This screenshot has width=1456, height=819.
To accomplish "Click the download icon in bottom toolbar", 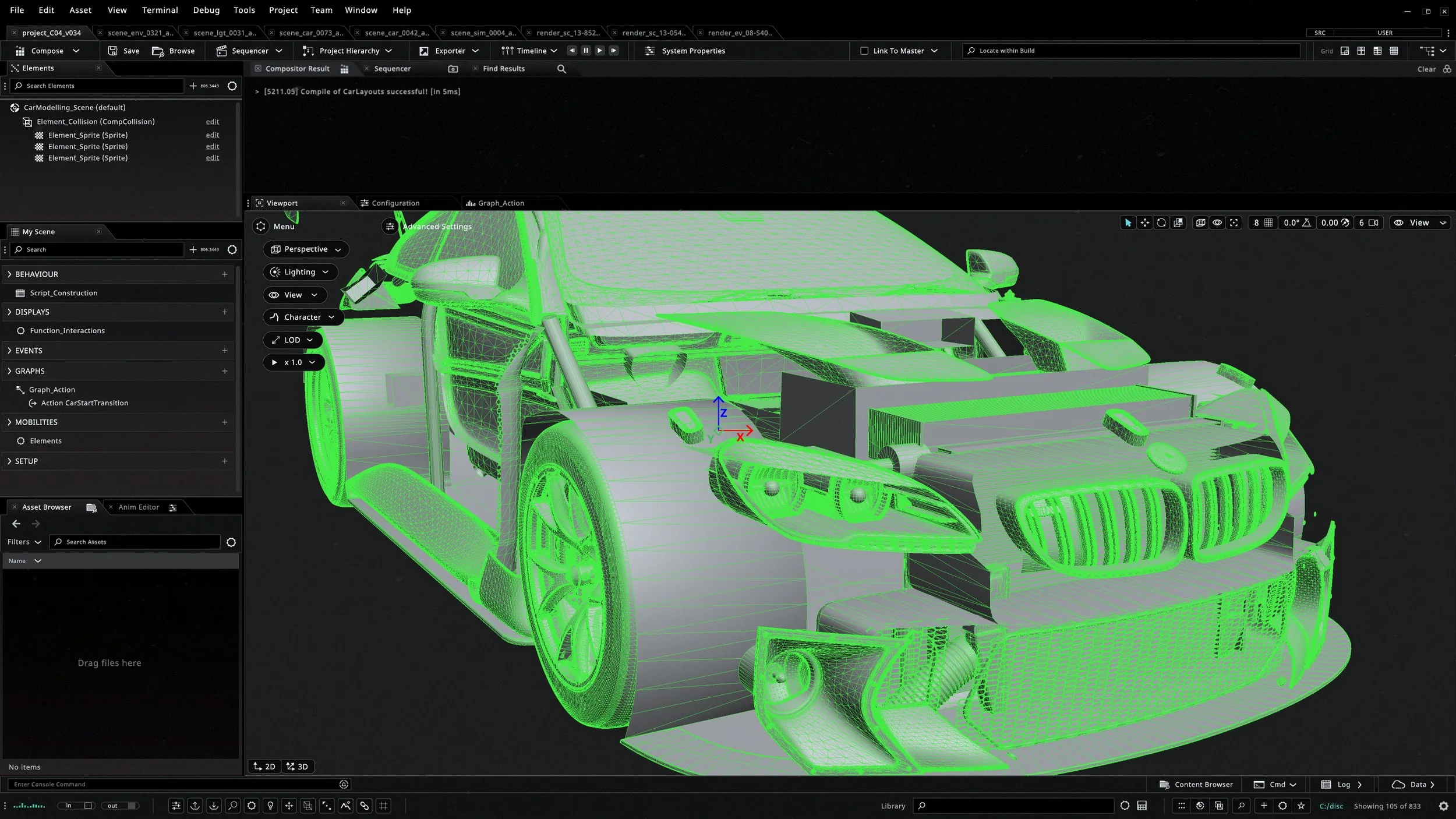I will (x=214, y=806).
